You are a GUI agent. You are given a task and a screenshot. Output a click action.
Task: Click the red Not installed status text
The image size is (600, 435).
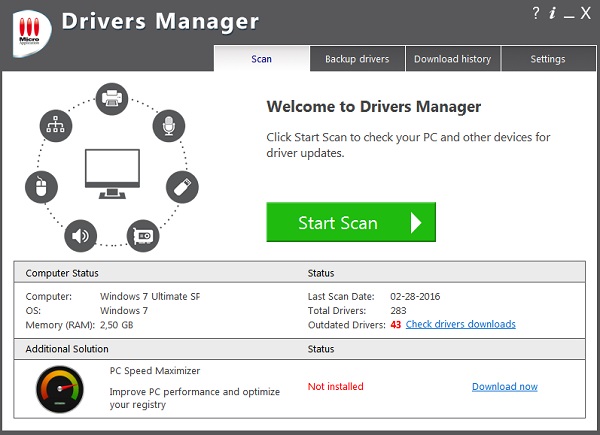(336, 386)
